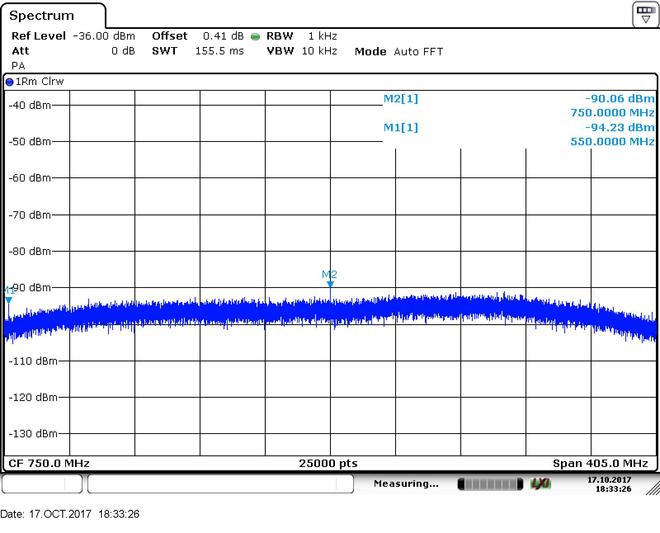Screen dimensions: 660x533
Task: Click the 25000 pts sweep points label
Action: point(328,464)
